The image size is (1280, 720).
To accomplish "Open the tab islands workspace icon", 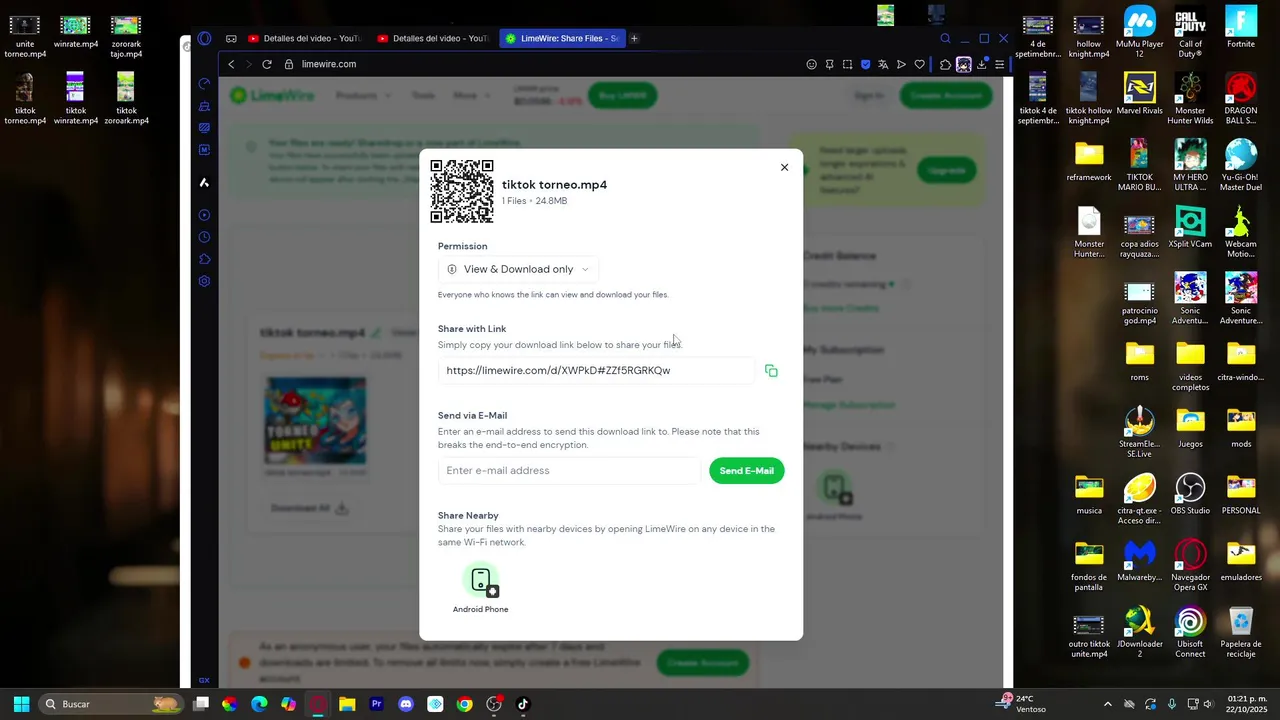I will coord(231,38).
